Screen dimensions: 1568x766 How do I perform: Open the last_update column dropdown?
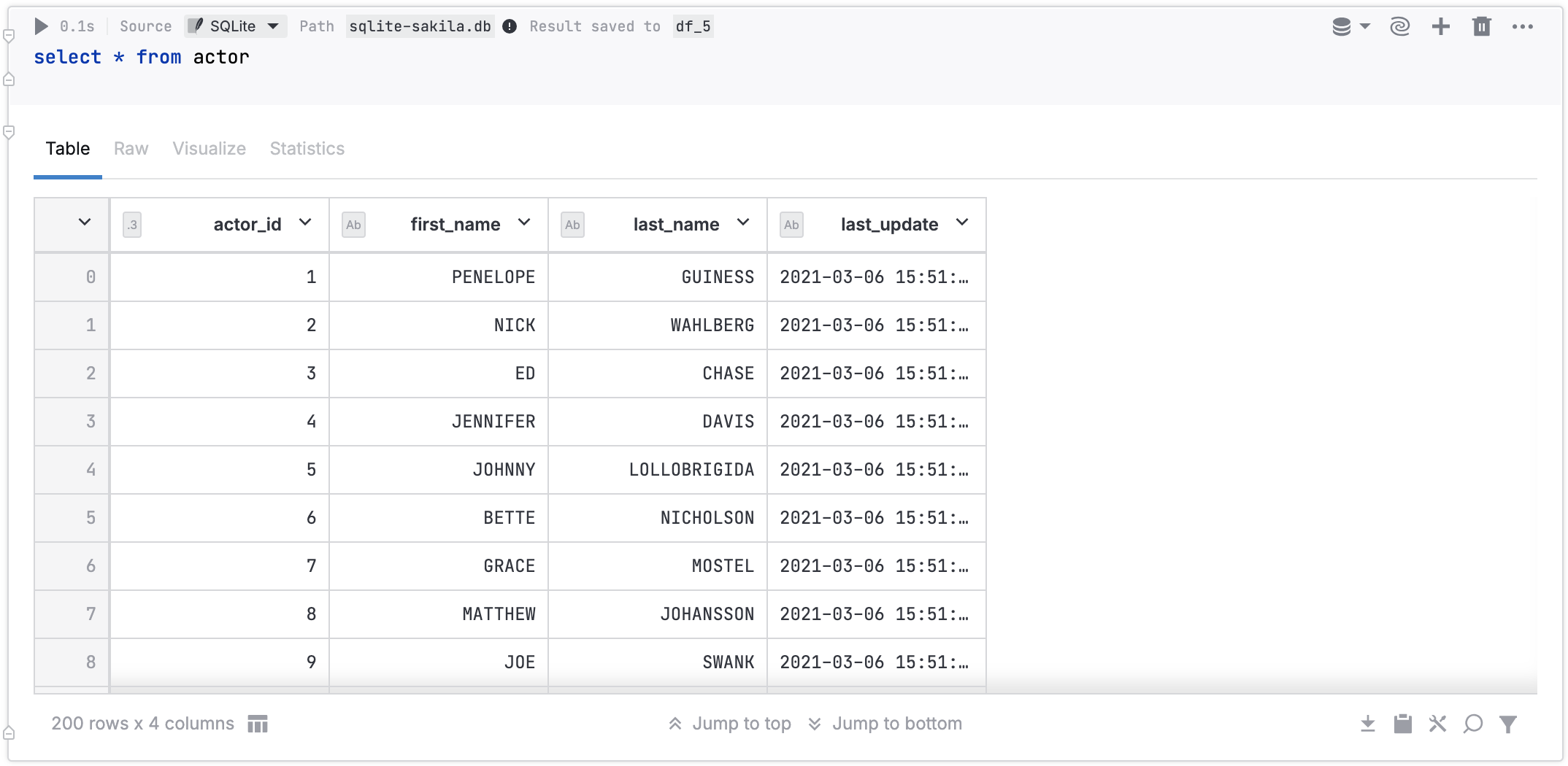click(962, 223)
